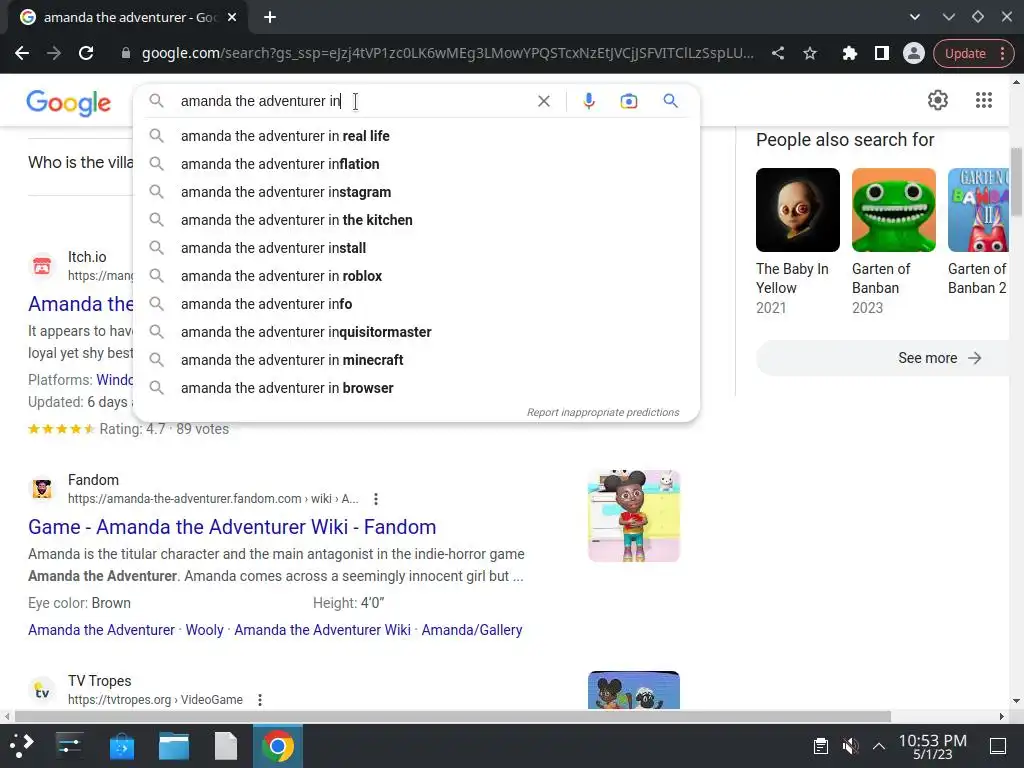This screenshot has height=768, width=1024.
Task: Bookmark this page with the star
Action: 810,54
